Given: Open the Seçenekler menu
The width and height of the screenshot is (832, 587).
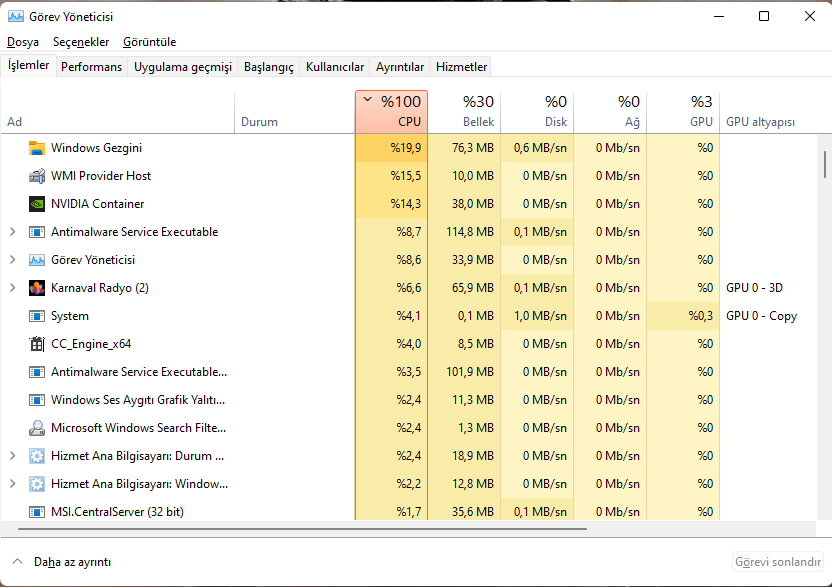Looking at the screenshot, I should click(81, 42).
